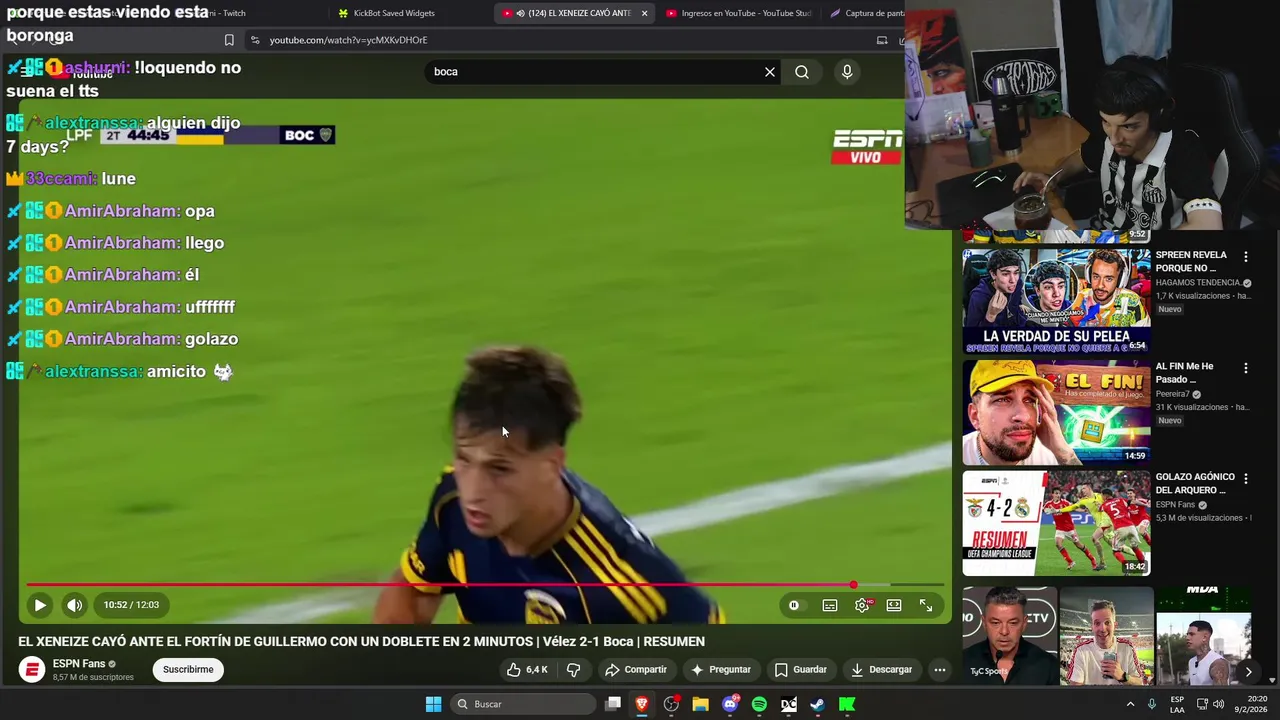The image size is (1280, 720).
Task: Open Task View from the taskbar
Action: pyautogui.click(x=613, y=704)
